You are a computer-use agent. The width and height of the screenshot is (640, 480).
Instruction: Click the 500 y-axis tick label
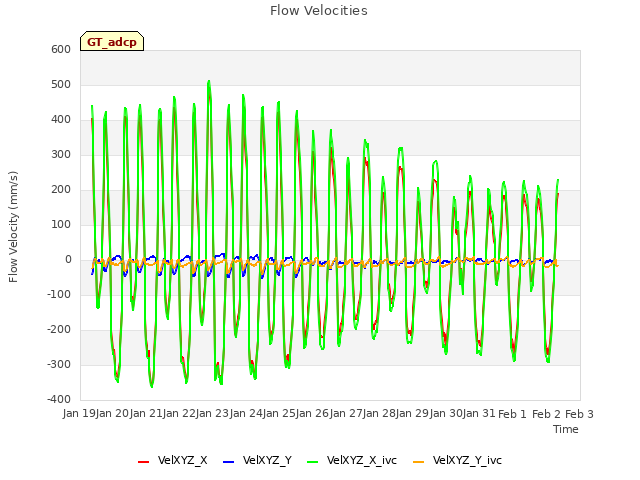[61, 85]
